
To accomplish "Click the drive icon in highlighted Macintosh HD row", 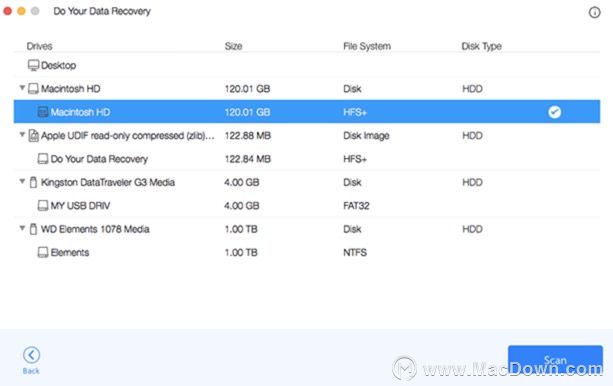I will coord(43,112).
